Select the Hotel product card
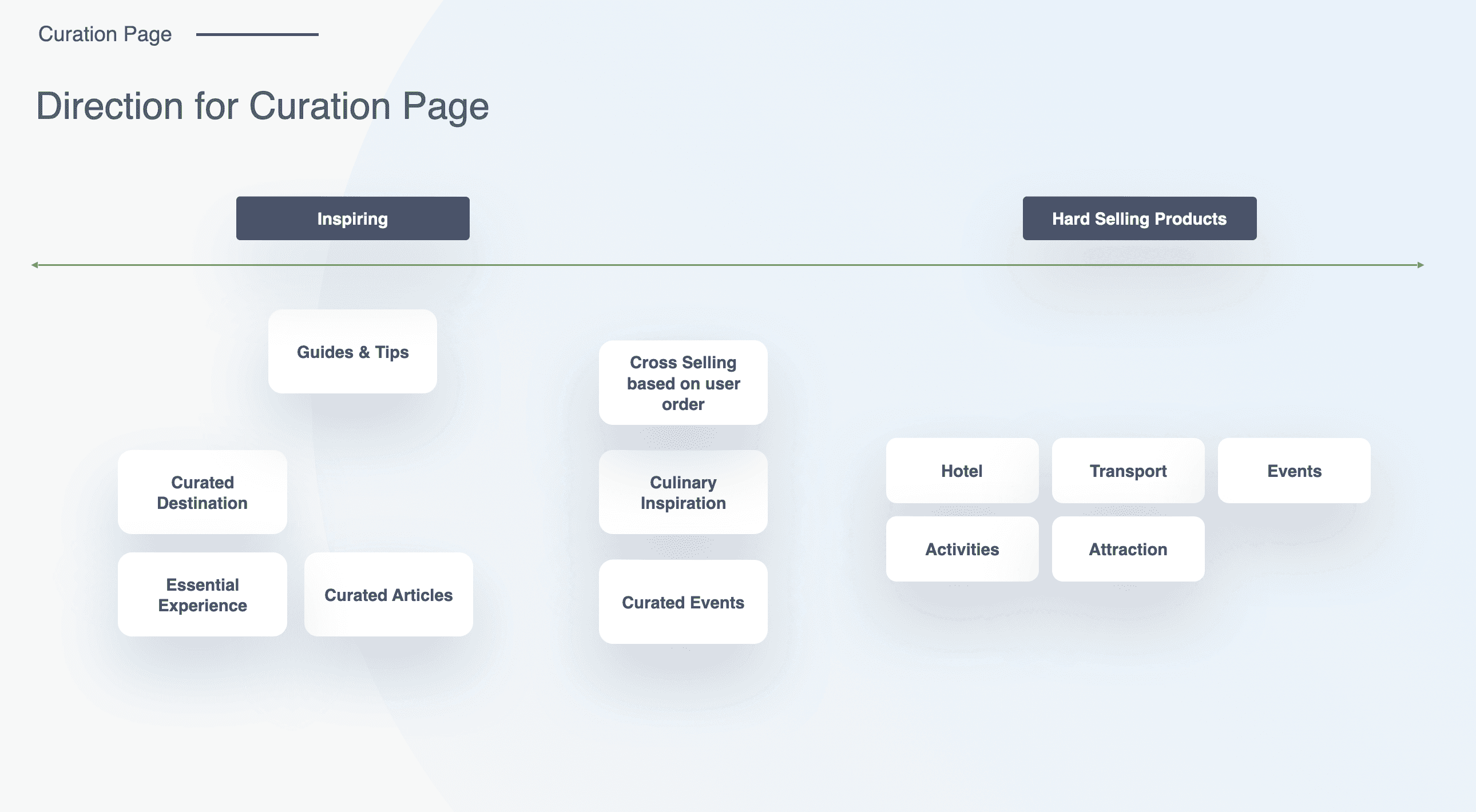Screen dimensions: 1476x812 [x=962, y=471]
